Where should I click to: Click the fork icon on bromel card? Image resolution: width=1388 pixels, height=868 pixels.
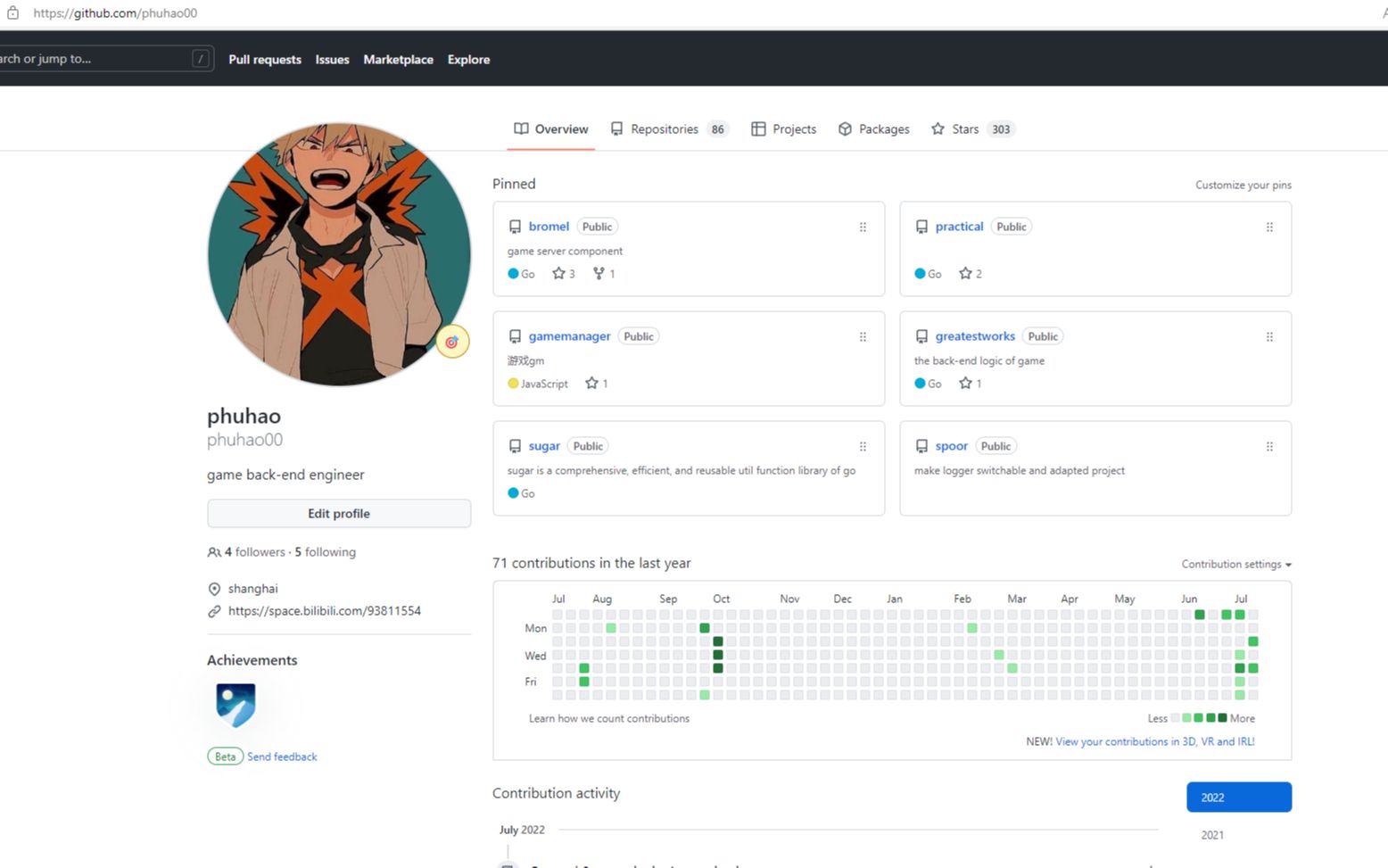(599, 274)
